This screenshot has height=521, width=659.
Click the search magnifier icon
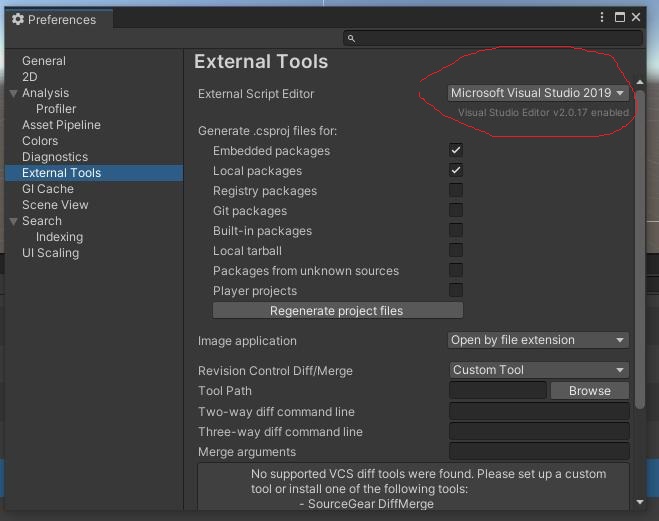351,39
